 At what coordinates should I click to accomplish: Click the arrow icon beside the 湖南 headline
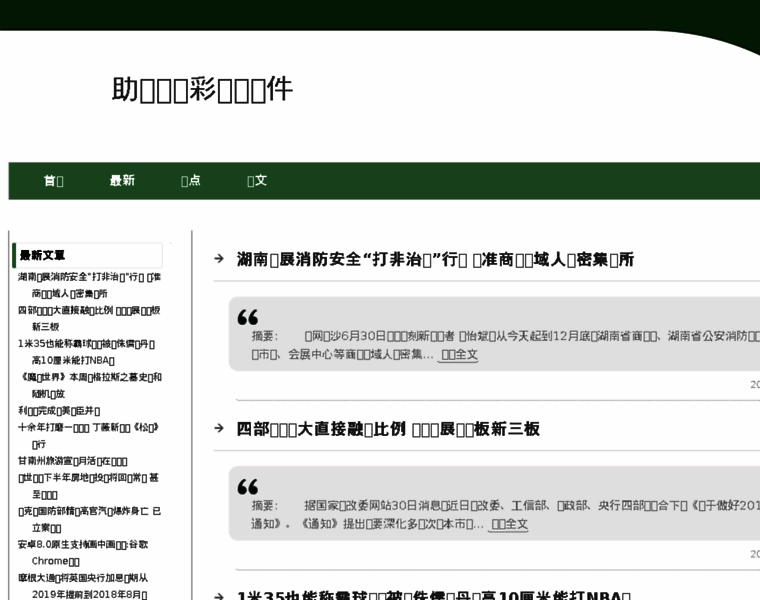pos(219,259)
